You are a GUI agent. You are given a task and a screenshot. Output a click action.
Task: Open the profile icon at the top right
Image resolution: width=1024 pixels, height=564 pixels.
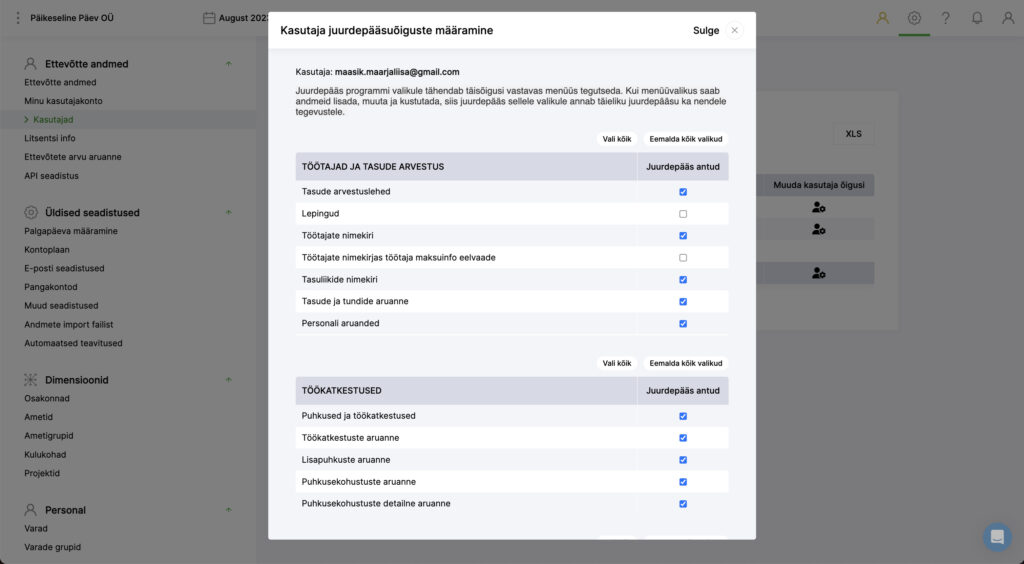(1008, 18)
